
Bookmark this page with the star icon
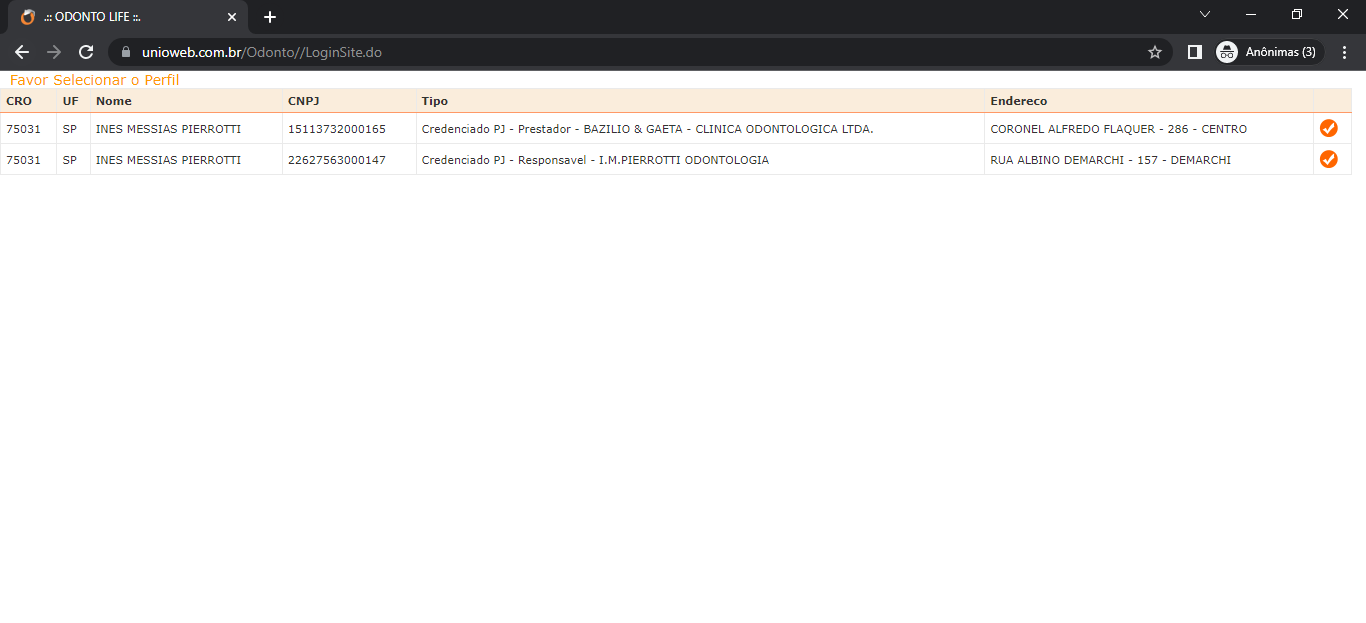point(1155,52)
